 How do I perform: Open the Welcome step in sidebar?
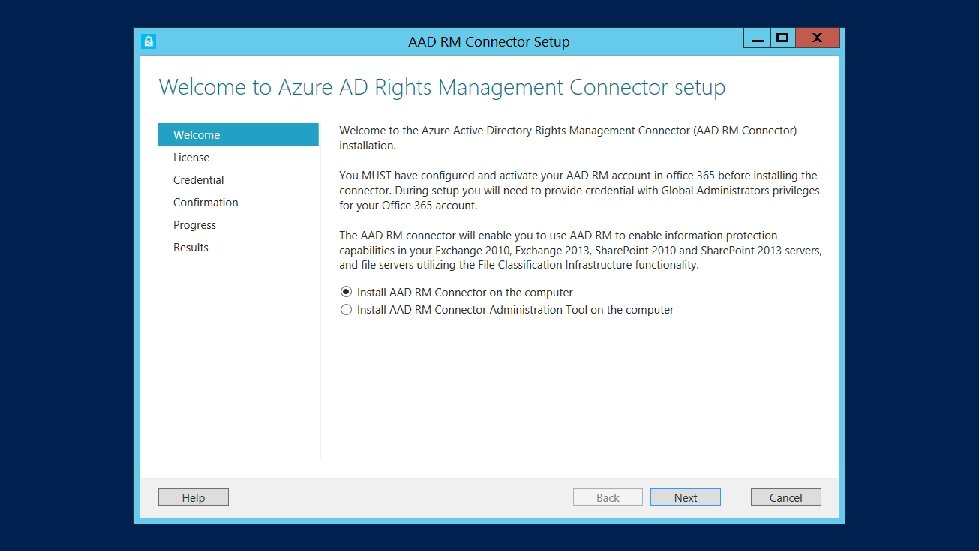click(x=197, y=135)
